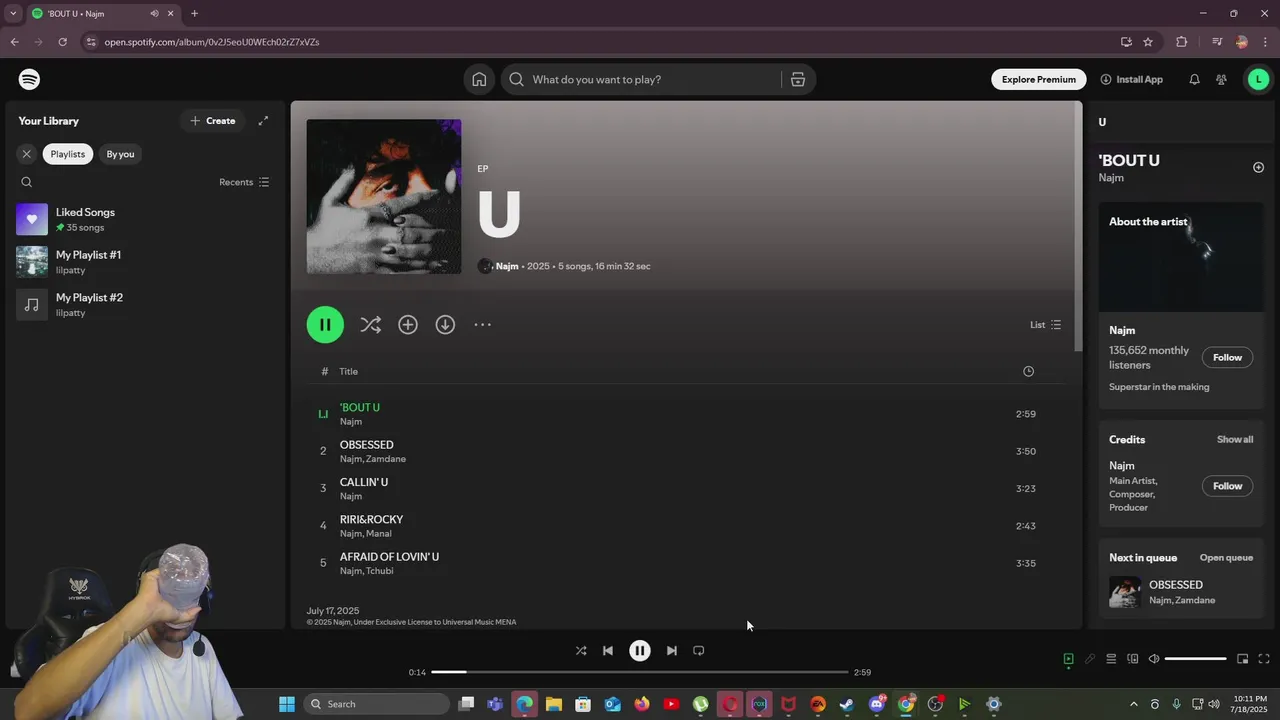Click the Windows Start button
Screen dimensions: 1280x720
(287, 704)
